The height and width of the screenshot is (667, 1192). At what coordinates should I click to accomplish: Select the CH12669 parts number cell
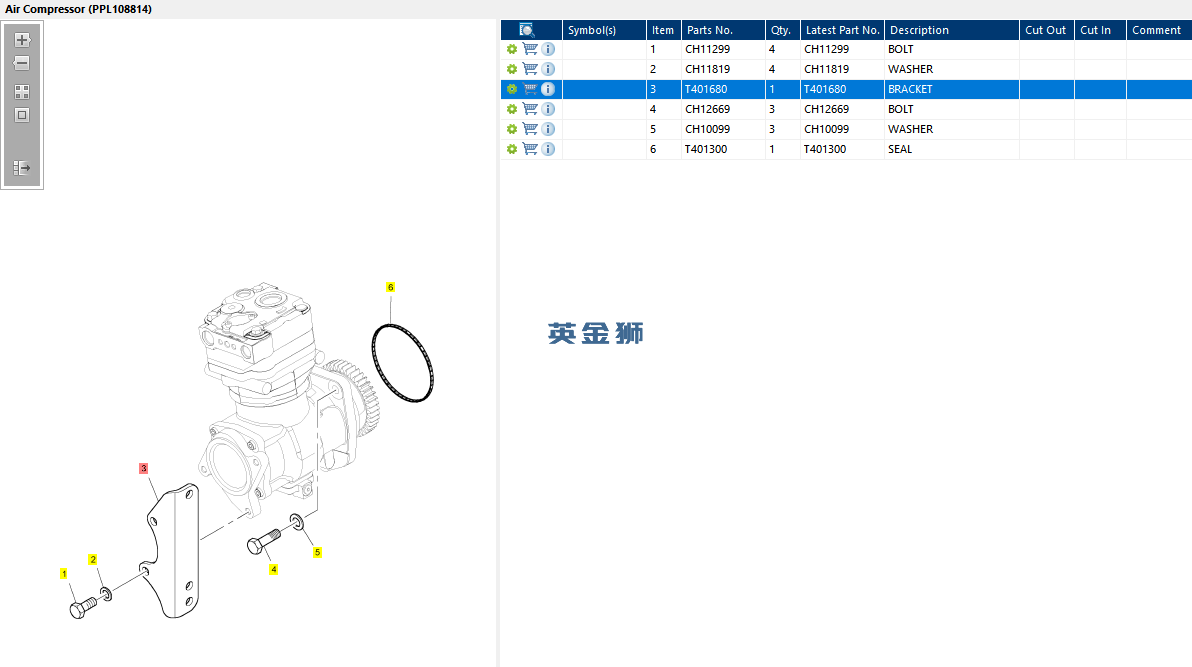(x=723, y=110)
